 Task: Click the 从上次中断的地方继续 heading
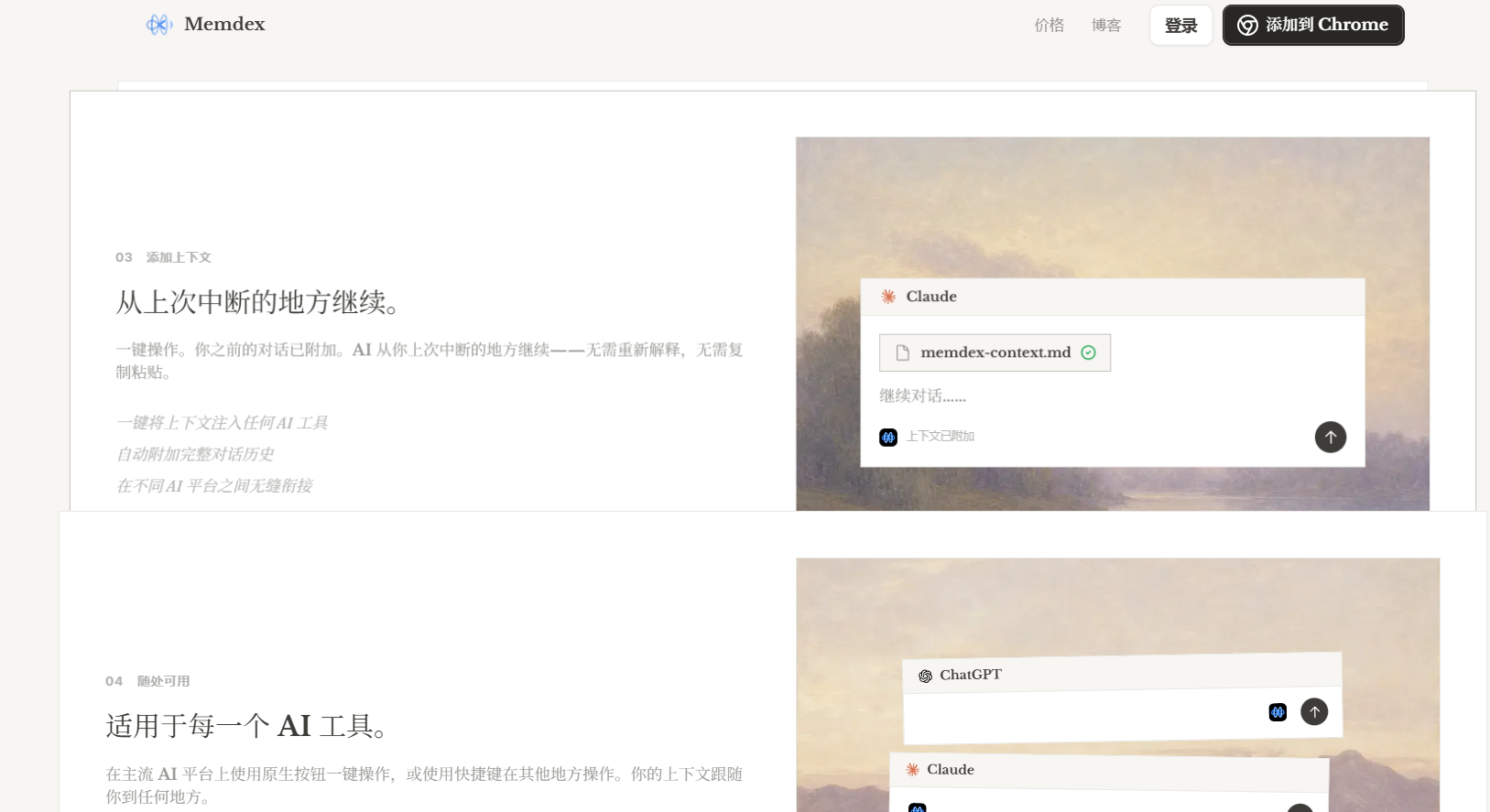coord(257,302)
